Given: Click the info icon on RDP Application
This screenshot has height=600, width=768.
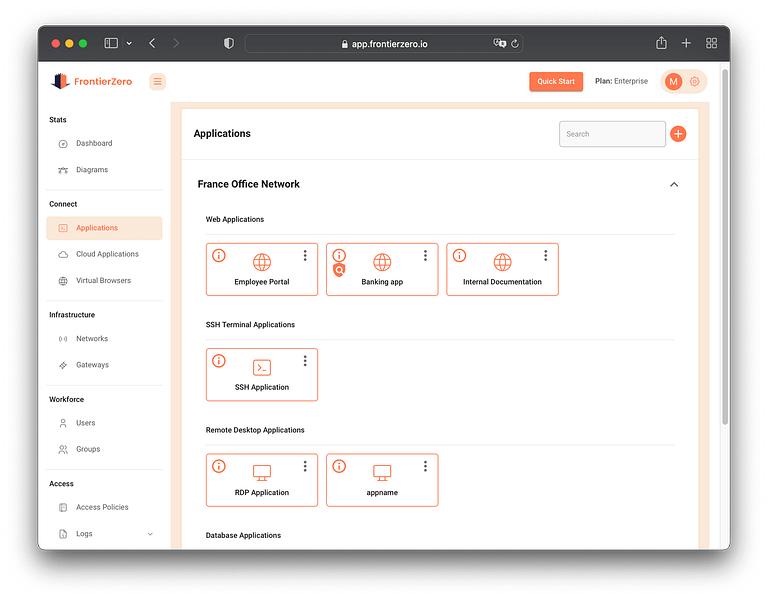Looking at the screenshot, I should point(218,466).
